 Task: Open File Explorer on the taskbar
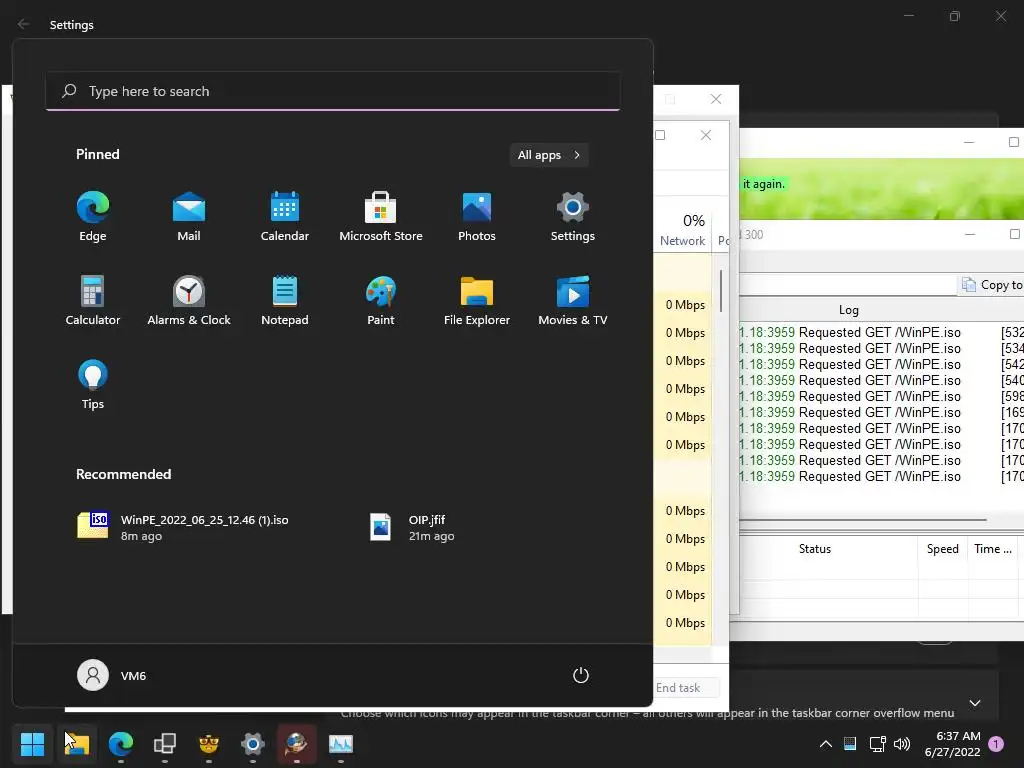tap(77, 743)
